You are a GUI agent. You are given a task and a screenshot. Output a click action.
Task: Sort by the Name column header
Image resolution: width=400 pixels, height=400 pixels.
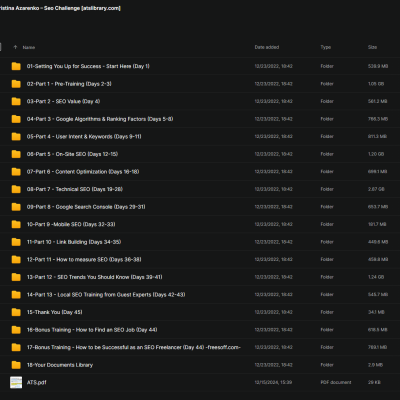29,47
